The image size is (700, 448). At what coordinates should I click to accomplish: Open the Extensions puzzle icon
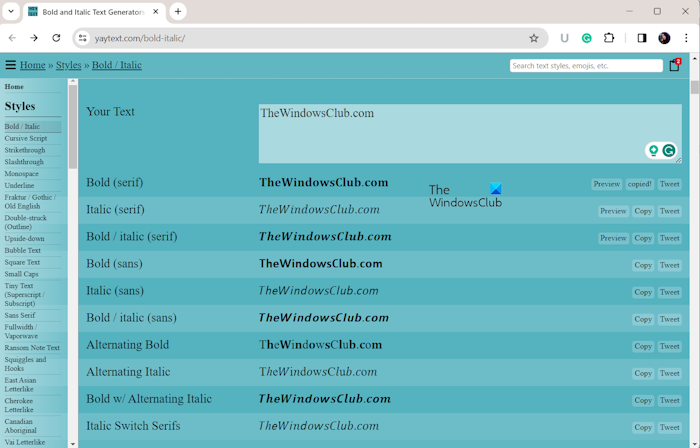[609, 38]
